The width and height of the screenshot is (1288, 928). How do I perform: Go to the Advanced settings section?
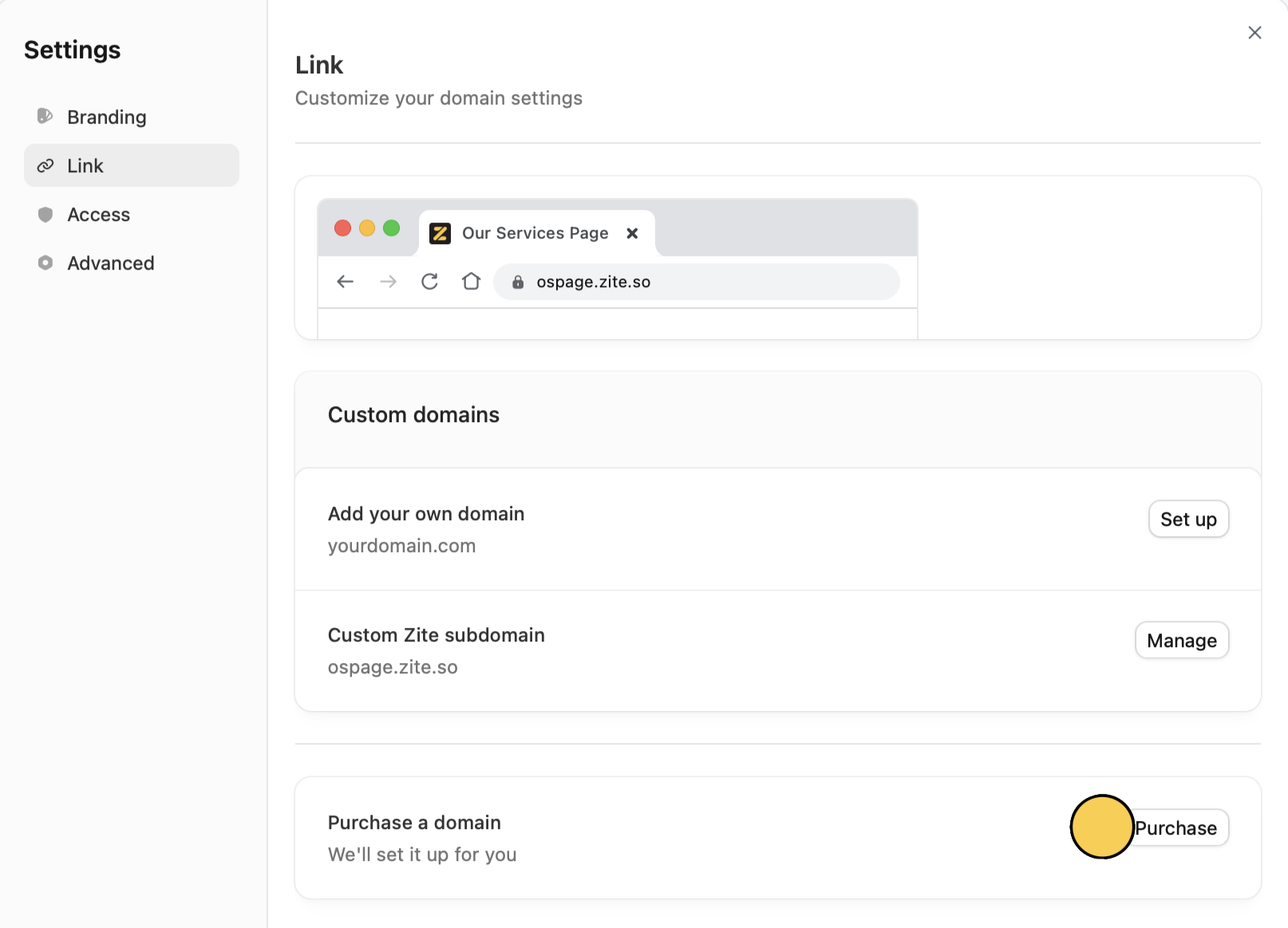[110, 263]
